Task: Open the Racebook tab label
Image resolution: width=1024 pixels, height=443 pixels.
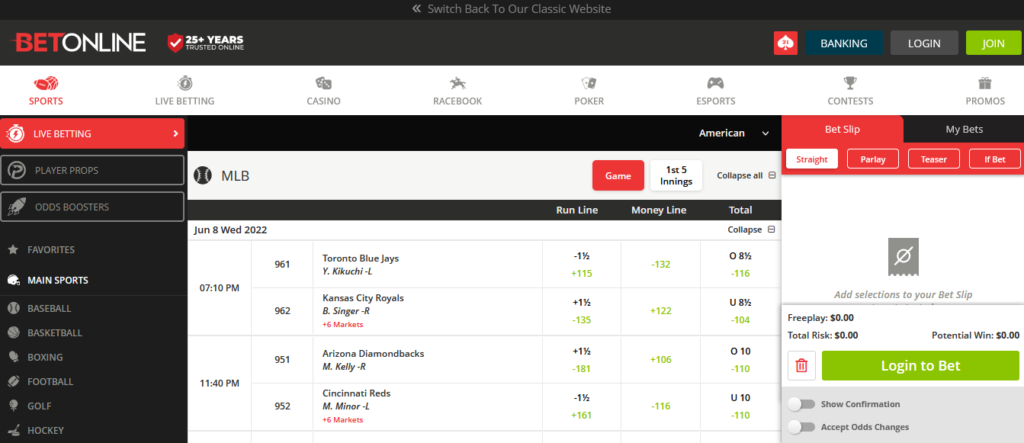Action: click(457, 101)
